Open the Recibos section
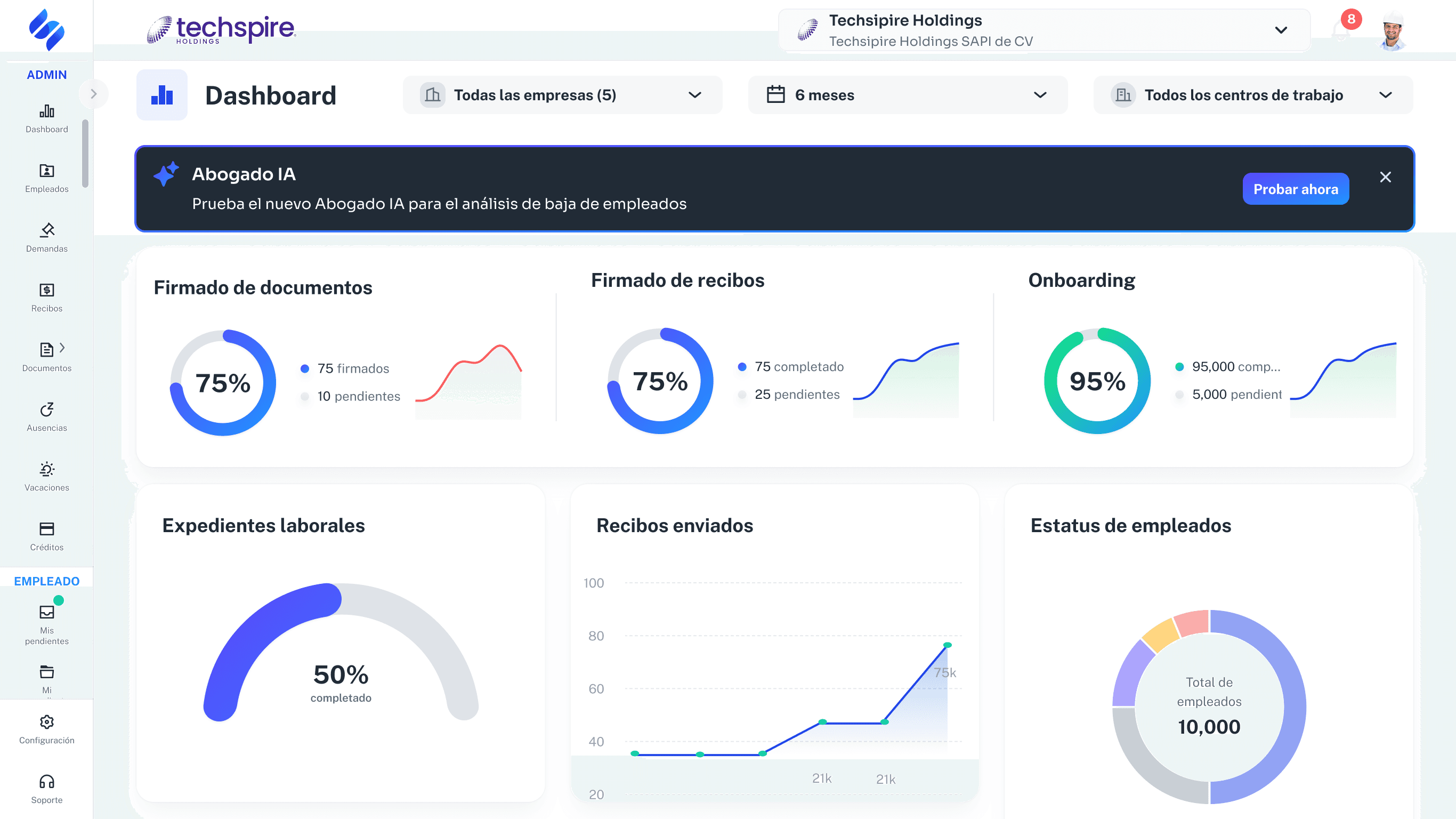This screenshot has height=819, width=1456. [46, 297]
